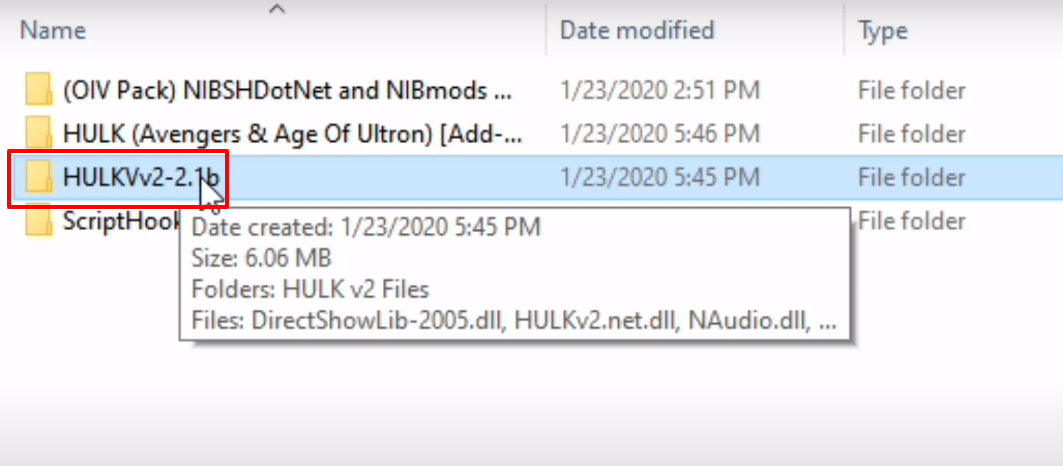Sort files by Name column header
This screenshot has width=1063, height=466.
pyautogui.click(x=53, y=31)
